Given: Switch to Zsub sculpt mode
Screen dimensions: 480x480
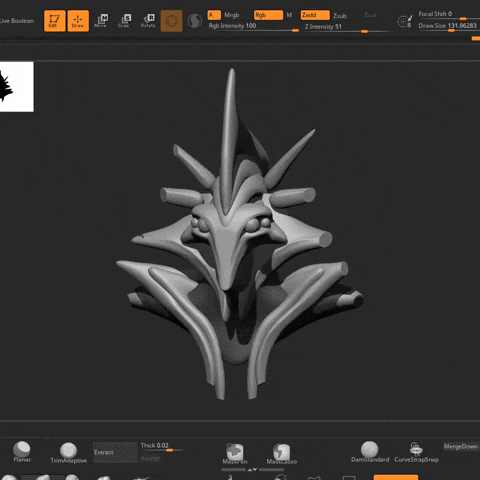Looking at the screenshot, I should click(340, 16).
